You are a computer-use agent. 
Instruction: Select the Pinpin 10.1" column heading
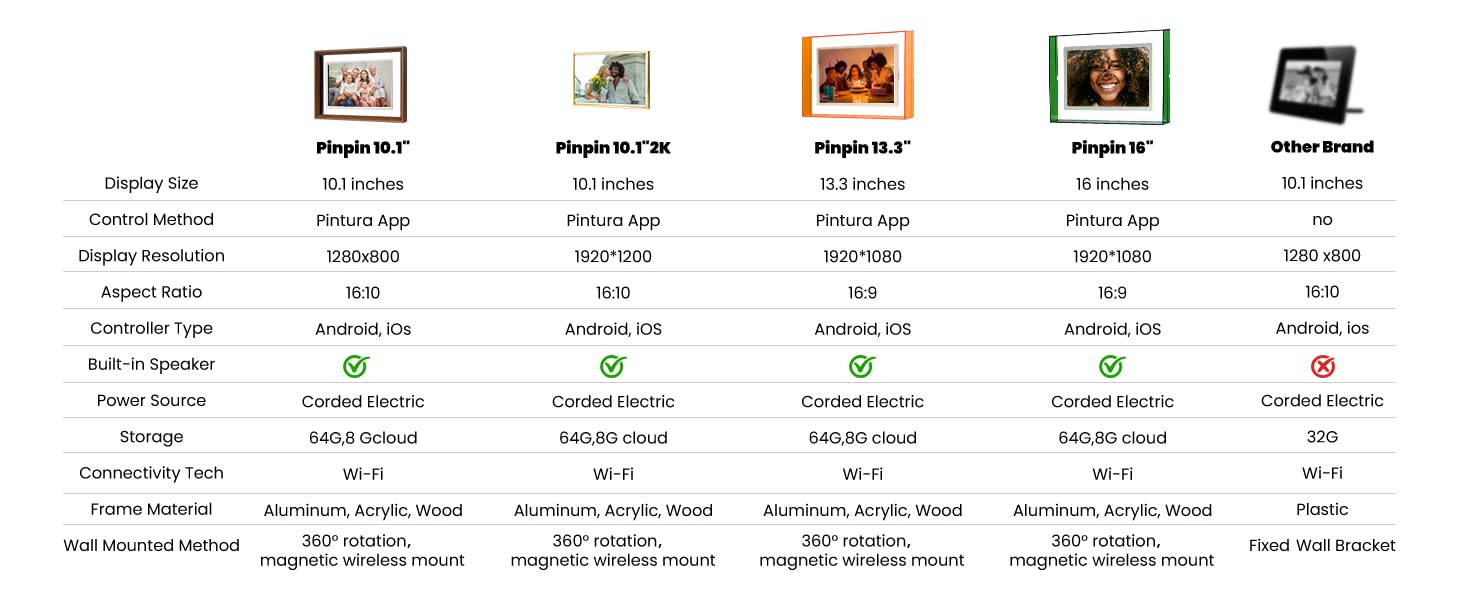click(x=363, y=148)
